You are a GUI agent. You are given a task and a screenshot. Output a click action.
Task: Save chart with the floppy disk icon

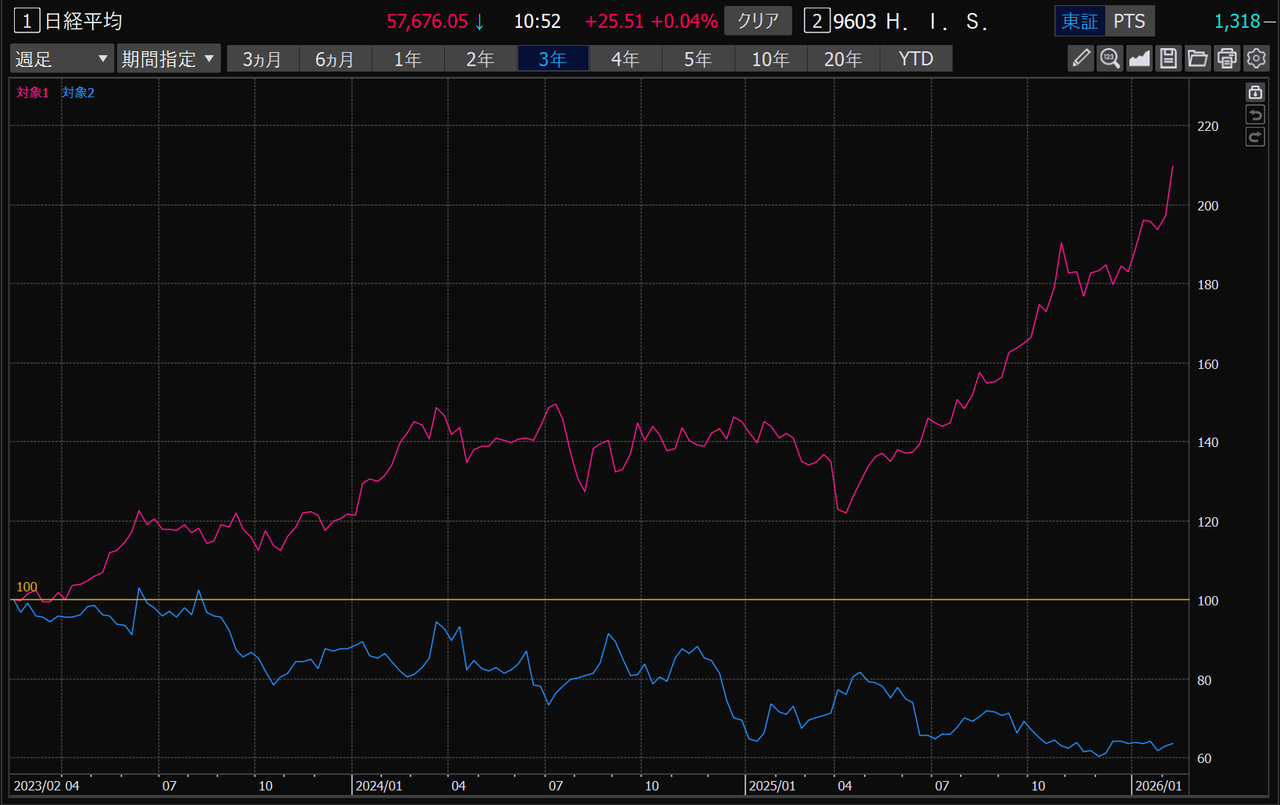(x=1169, y=59)
